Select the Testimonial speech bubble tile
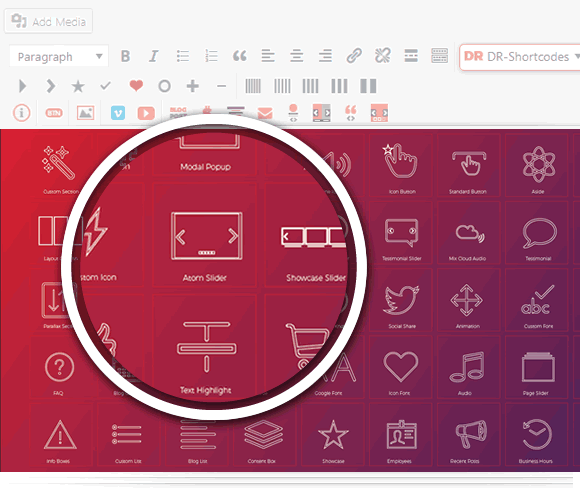 click(537, 233)
